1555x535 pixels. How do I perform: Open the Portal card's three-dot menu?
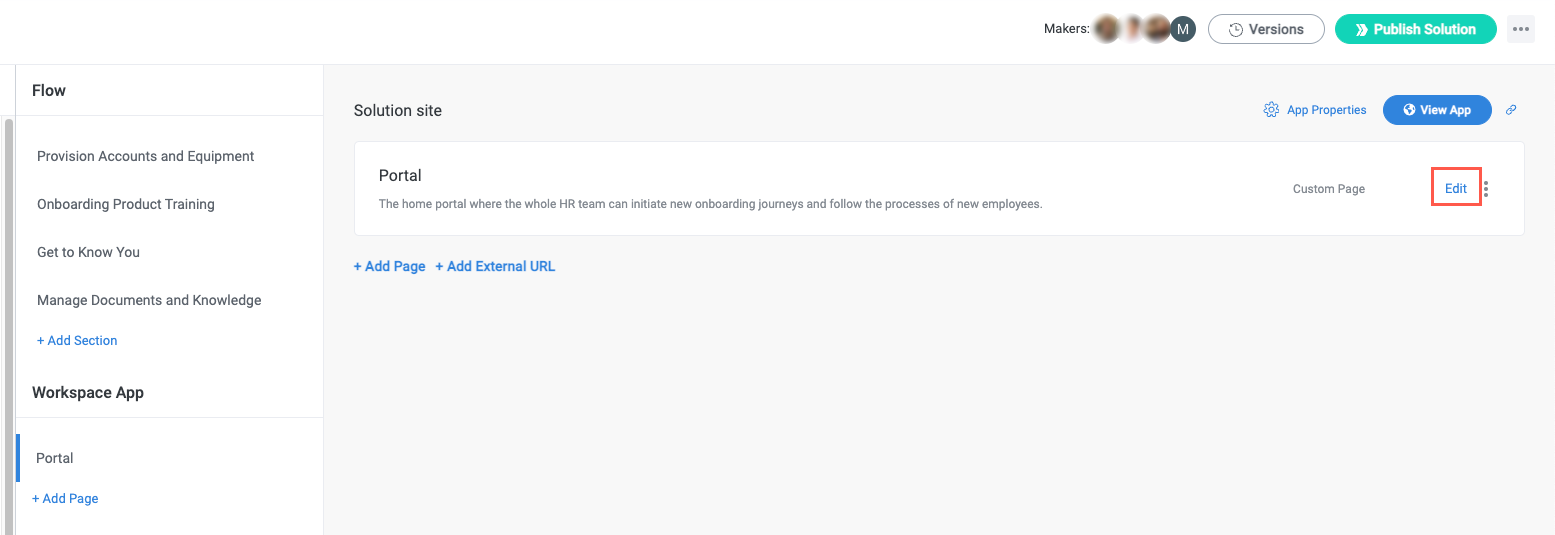1486,188
